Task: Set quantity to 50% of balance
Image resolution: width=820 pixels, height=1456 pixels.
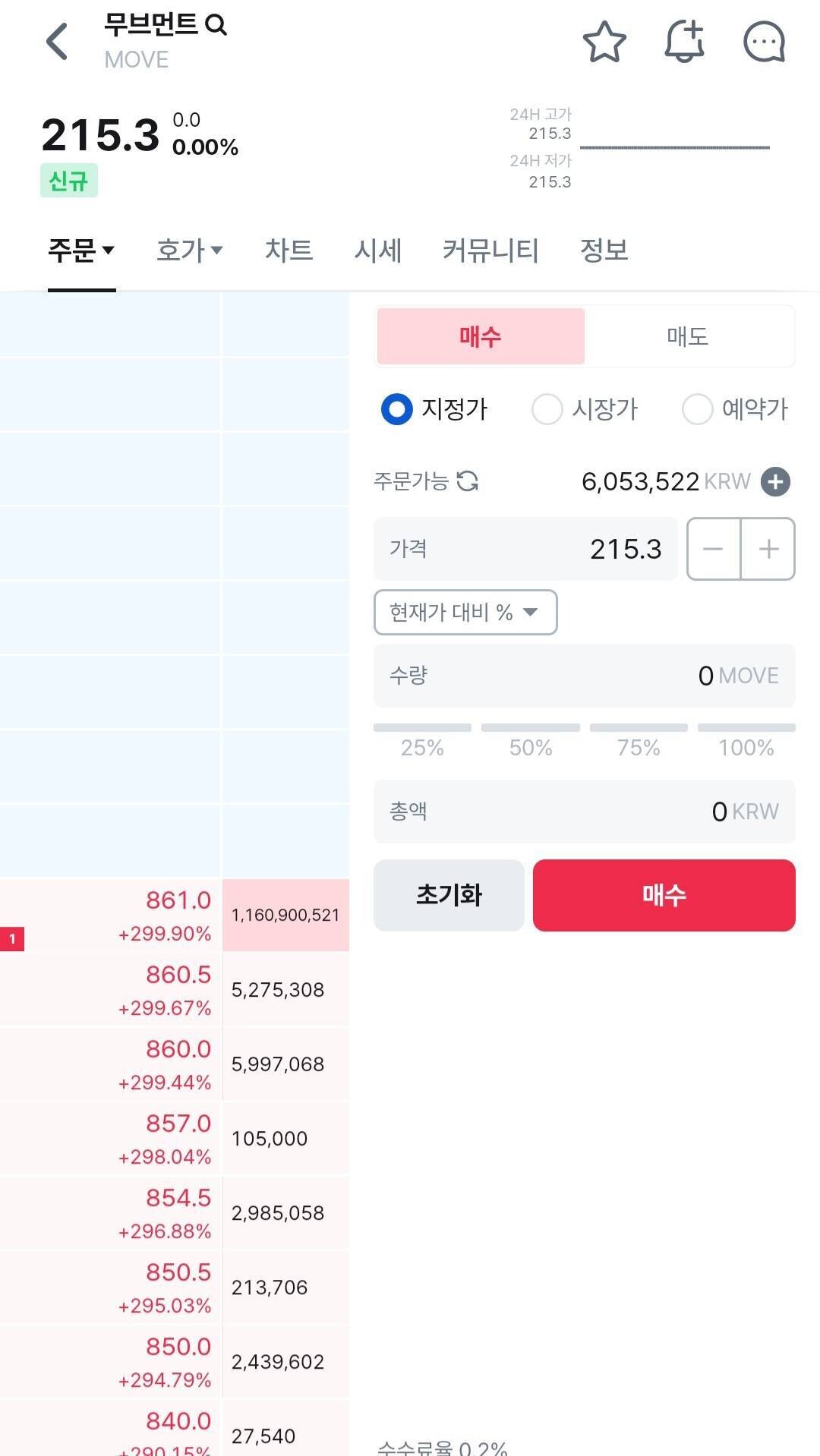Action: pos(531,740)
